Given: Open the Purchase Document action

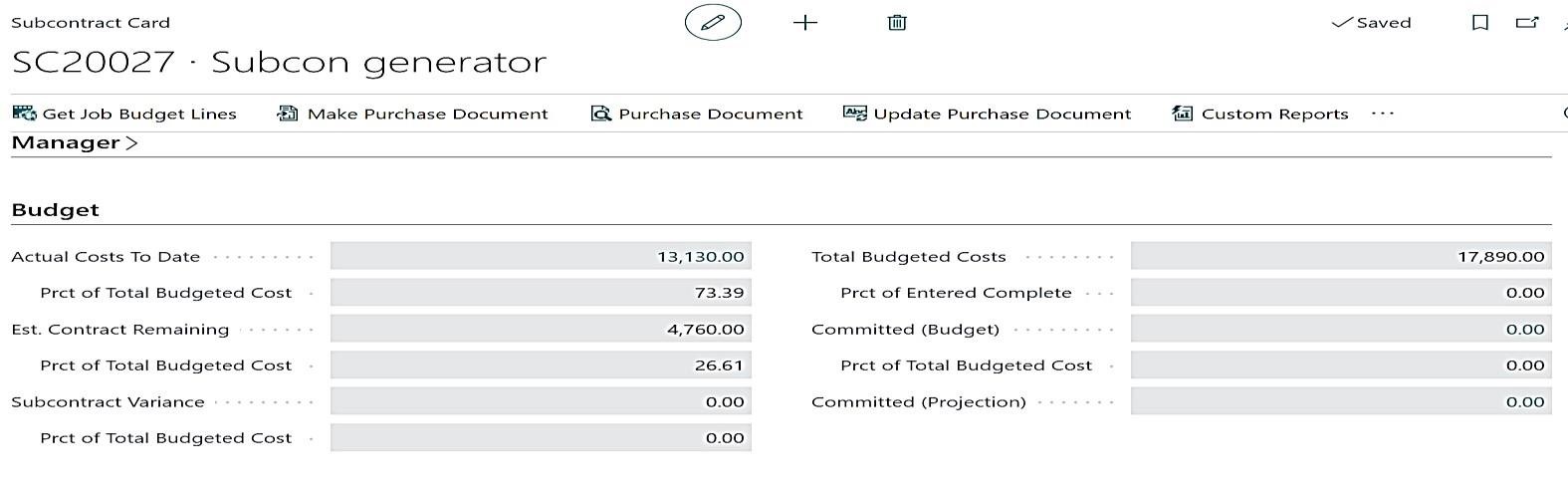Looking at the screenshot, I should tap(697, 114).
